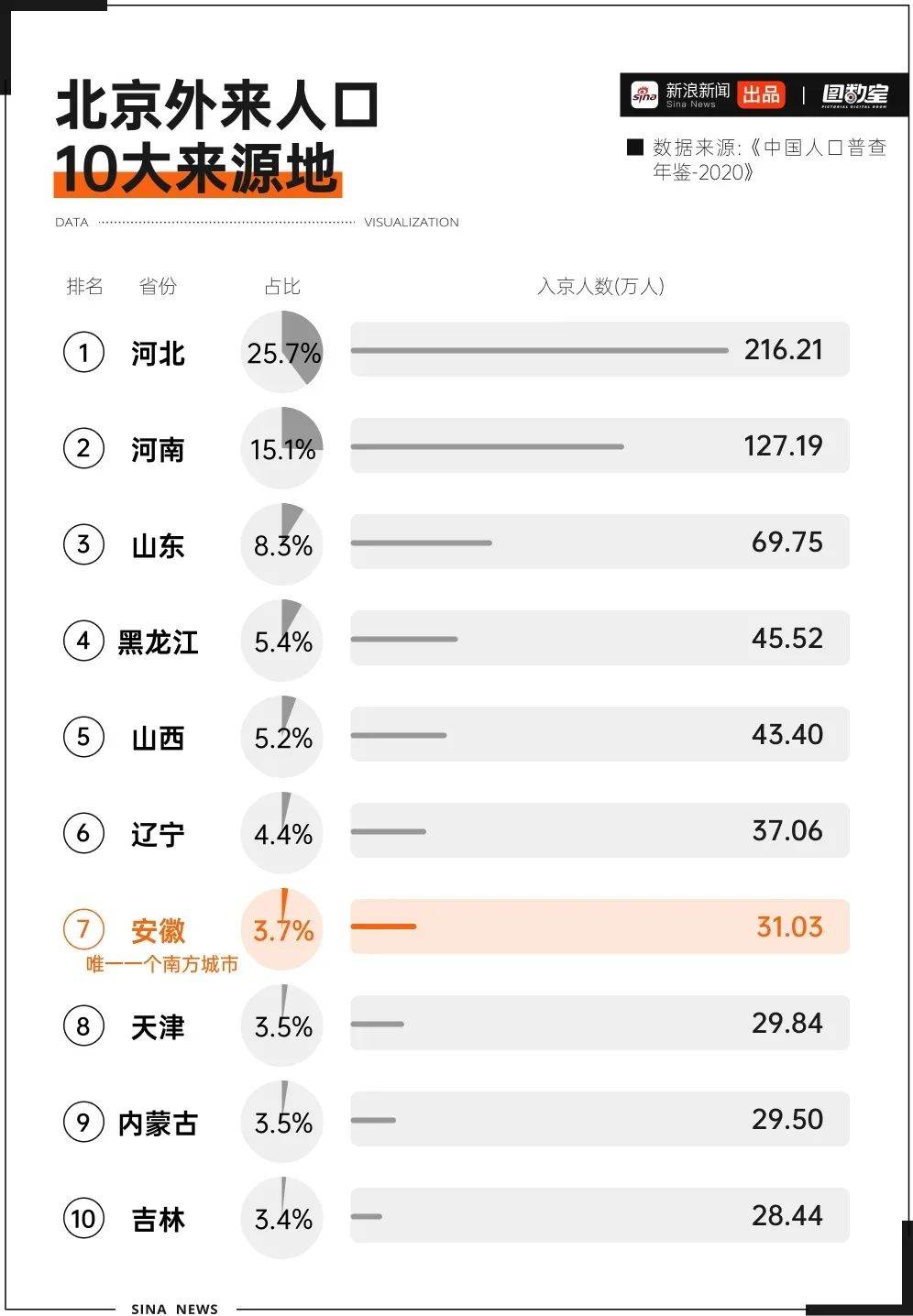Click the 25.7% pie chart for 河北
This screenshot has height=1316, width=913.
[282, 352]
